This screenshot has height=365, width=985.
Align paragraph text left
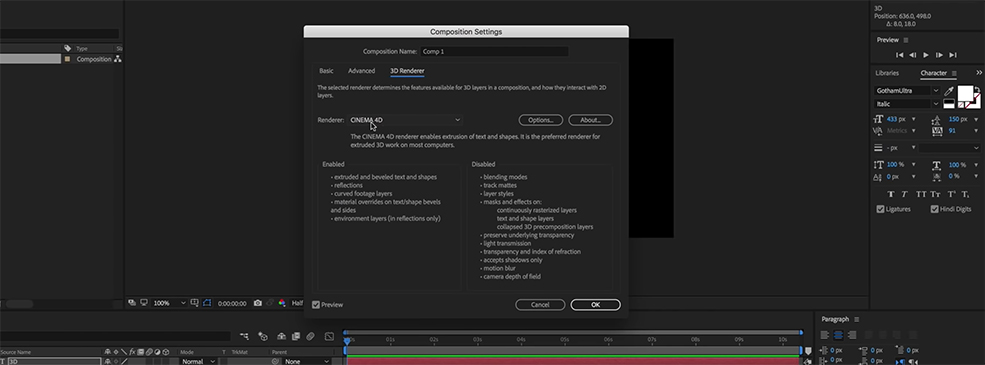tap(825, 335)
